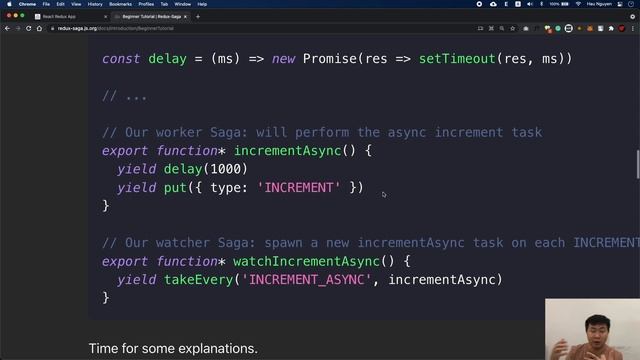Click the Bluetooth status icon
This screenshot has height=360, width=640.
coord(542,4)
